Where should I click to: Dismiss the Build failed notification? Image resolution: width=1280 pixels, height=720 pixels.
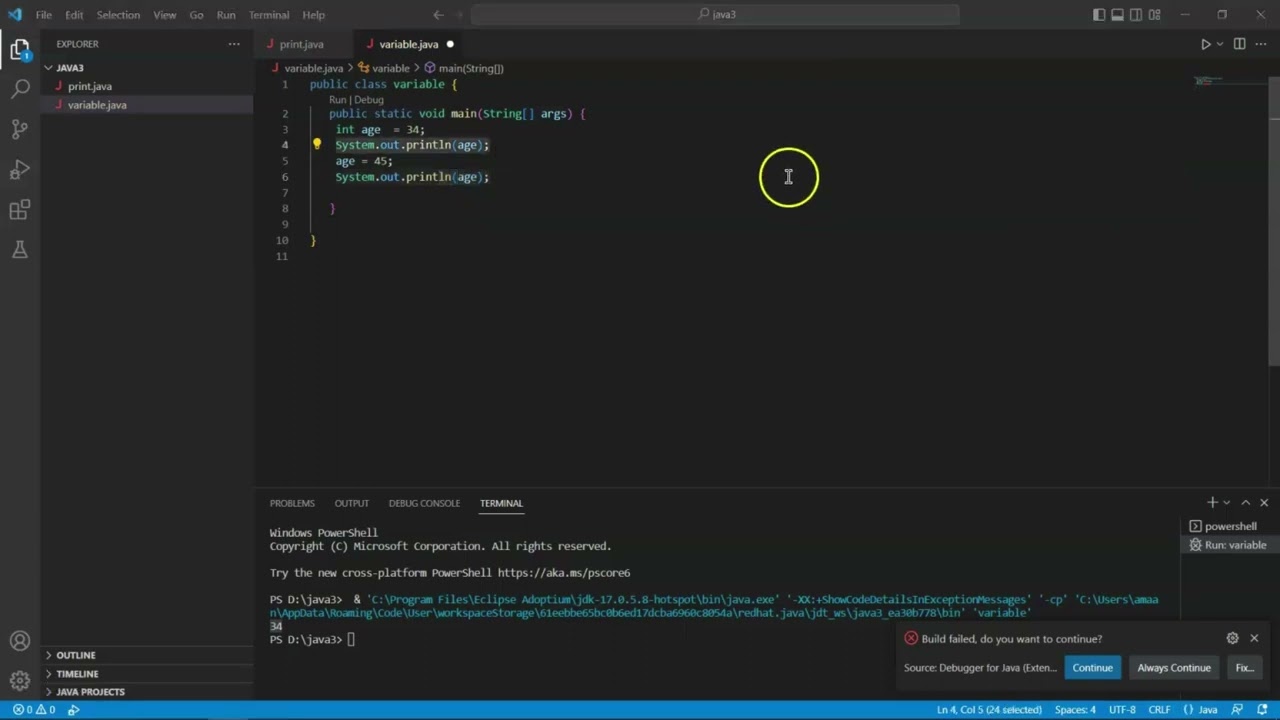point(1254,638)
